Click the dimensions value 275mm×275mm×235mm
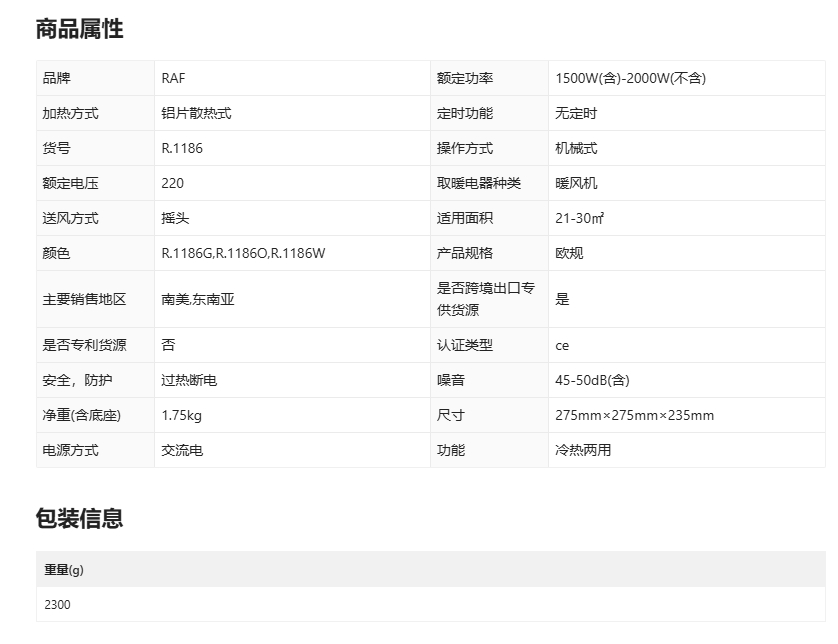Viewport: 838px width, 644px height. 634,415
